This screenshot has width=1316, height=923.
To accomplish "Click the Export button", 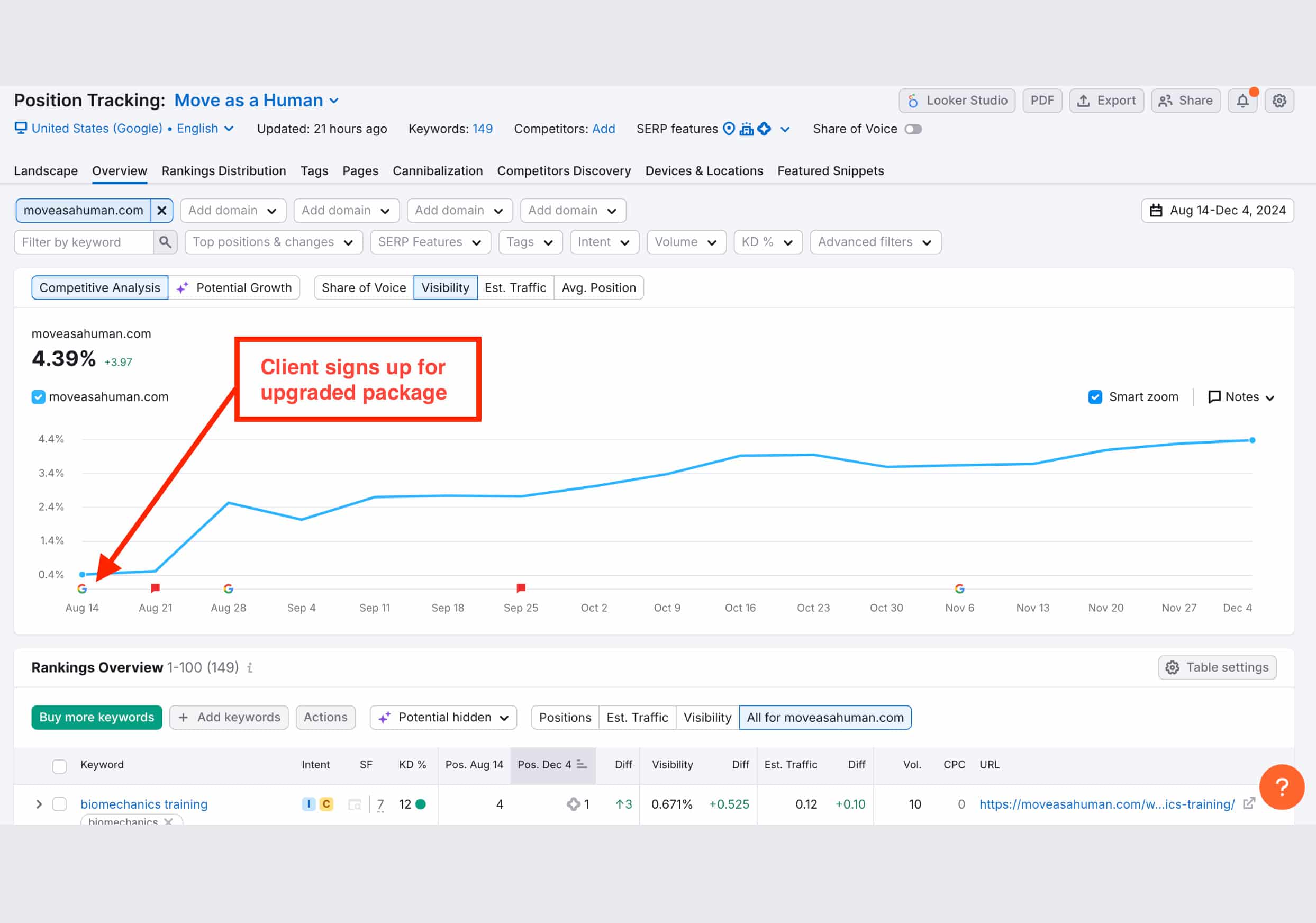I will click(x=1106, y=101).
